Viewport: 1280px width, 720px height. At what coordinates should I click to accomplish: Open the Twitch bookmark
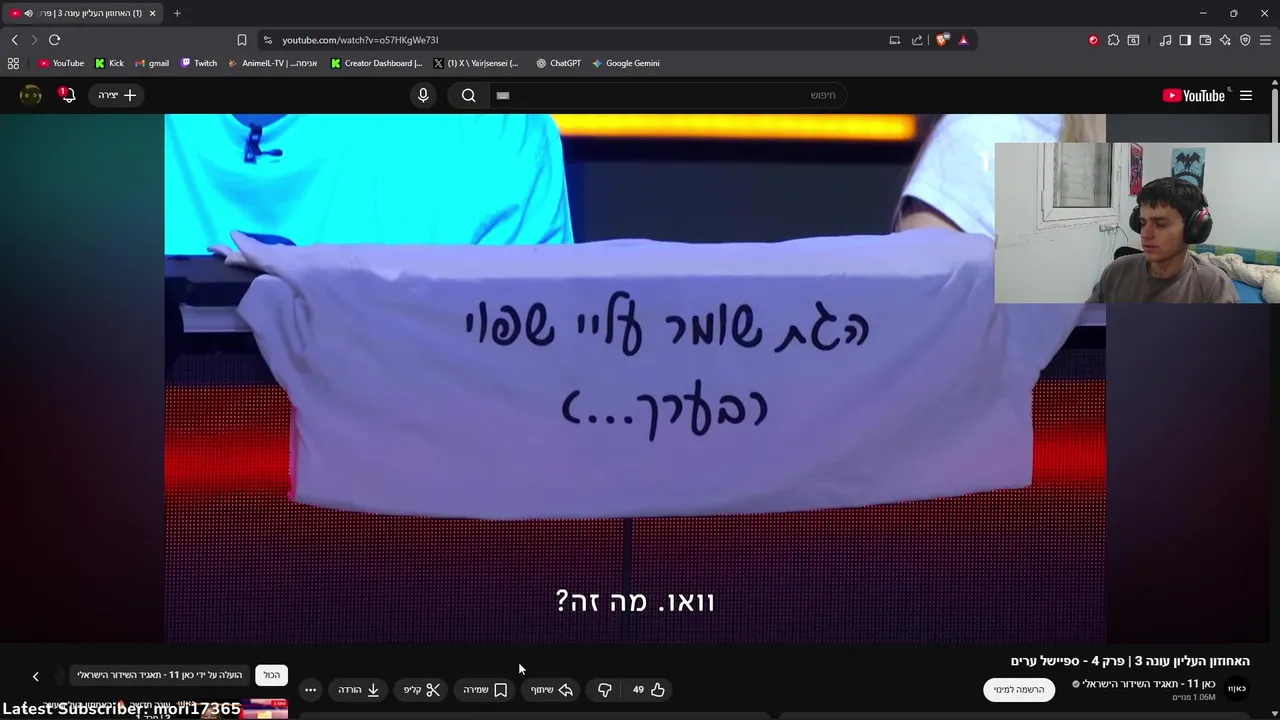(198, 63)
